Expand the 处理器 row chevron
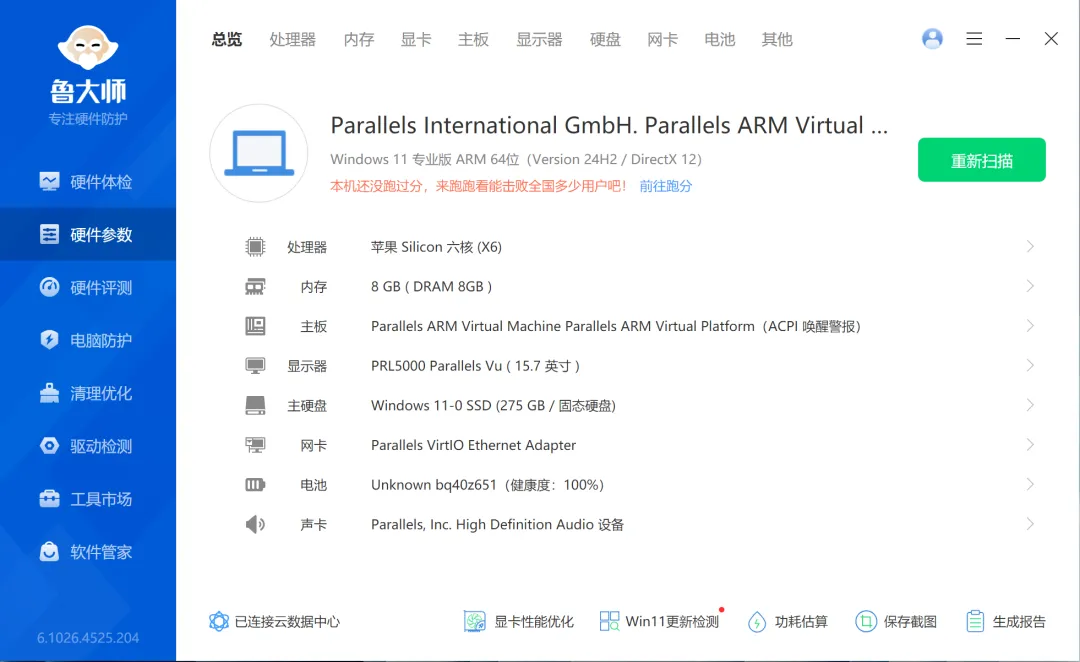This screenshot has height=662, width=1080. [1030, 247]
